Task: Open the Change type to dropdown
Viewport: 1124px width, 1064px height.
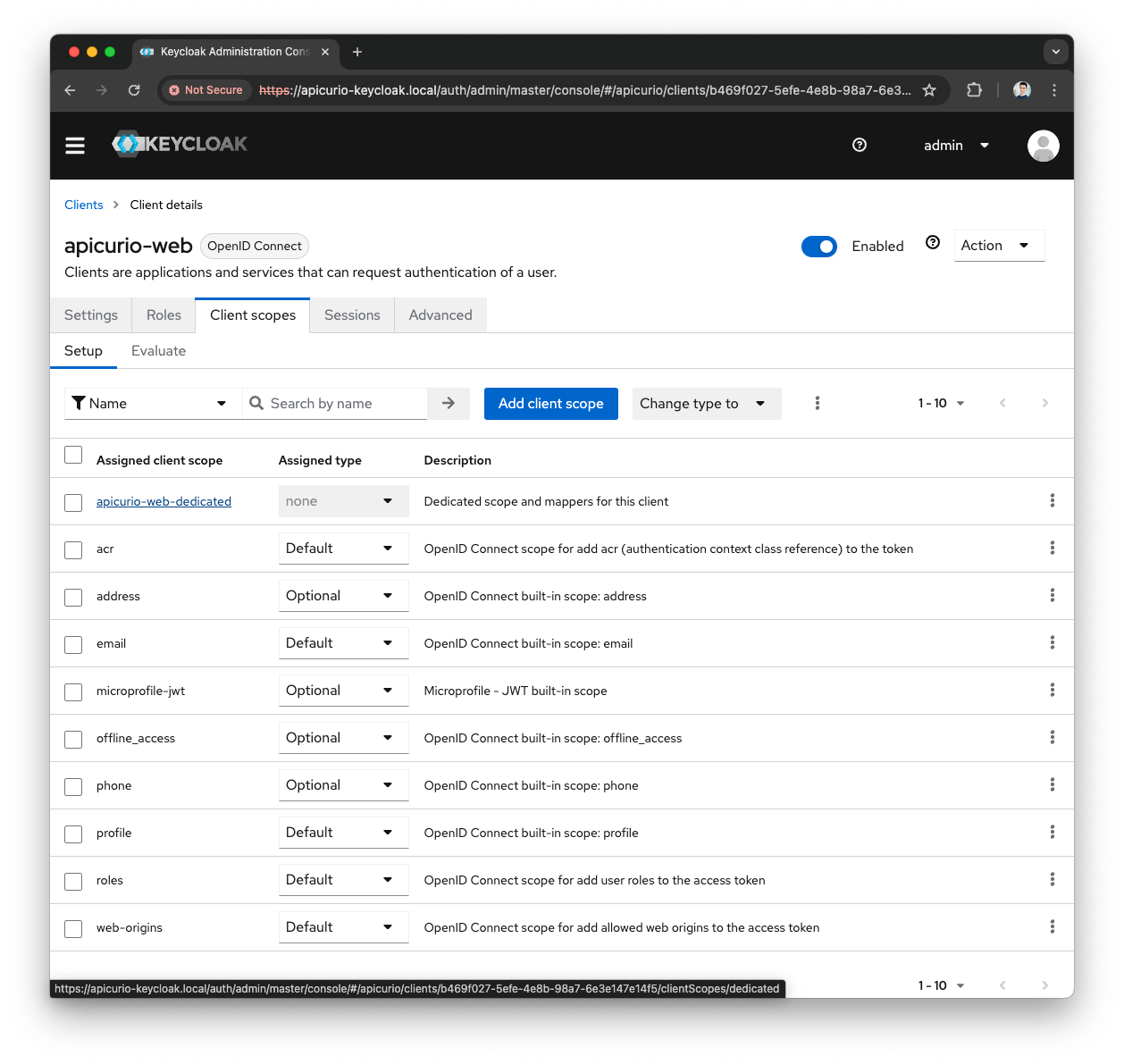Action: [706, 403]
